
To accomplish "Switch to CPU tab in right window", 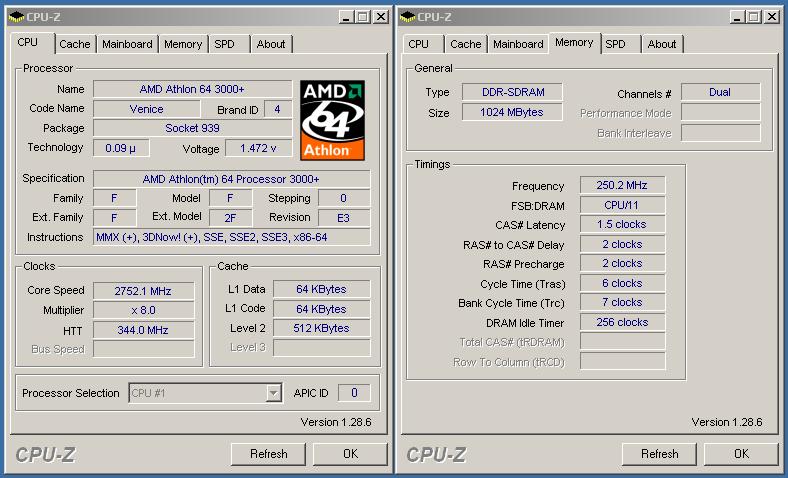I will [419, 44].
